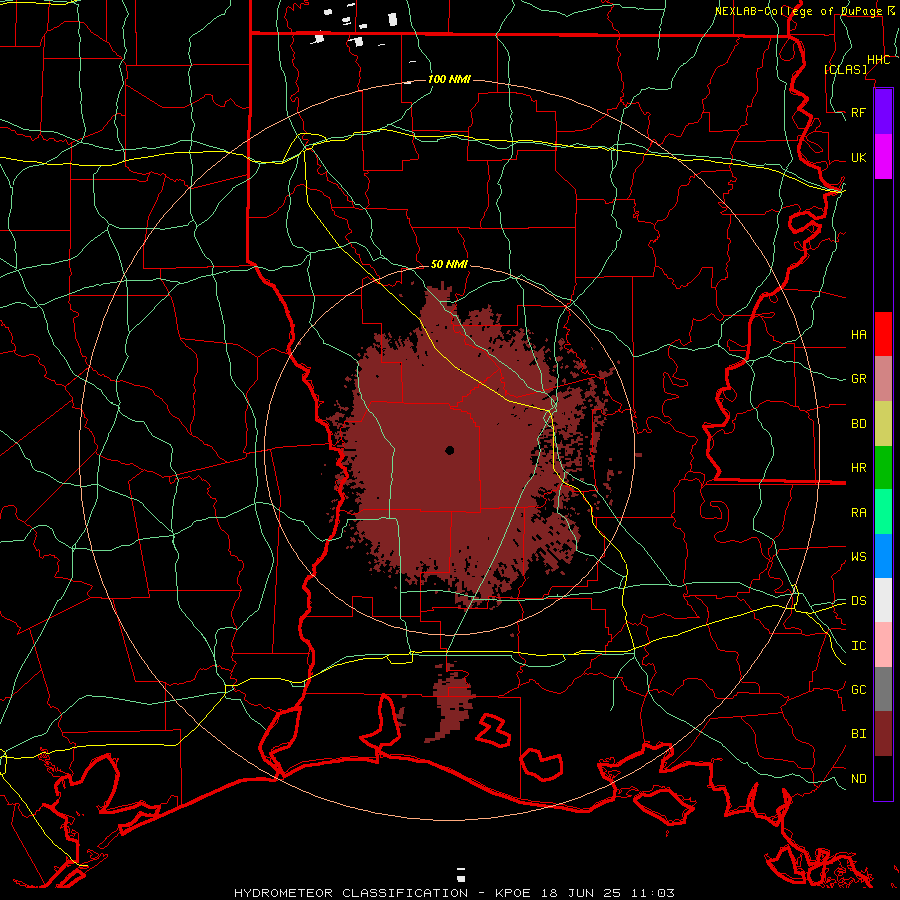The height and width of the screenshot is (900, 900).
Task: Click the 100 NMI range ring label
Action: (x=449, y=79)
